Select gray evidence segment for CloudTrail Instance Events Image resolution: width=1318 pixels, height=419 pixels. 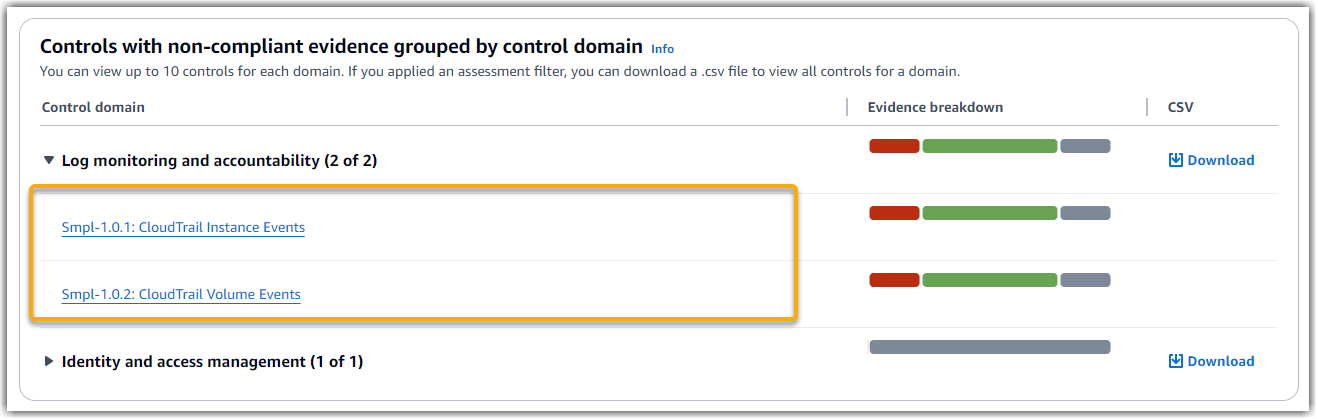(x=1085, y=213)
